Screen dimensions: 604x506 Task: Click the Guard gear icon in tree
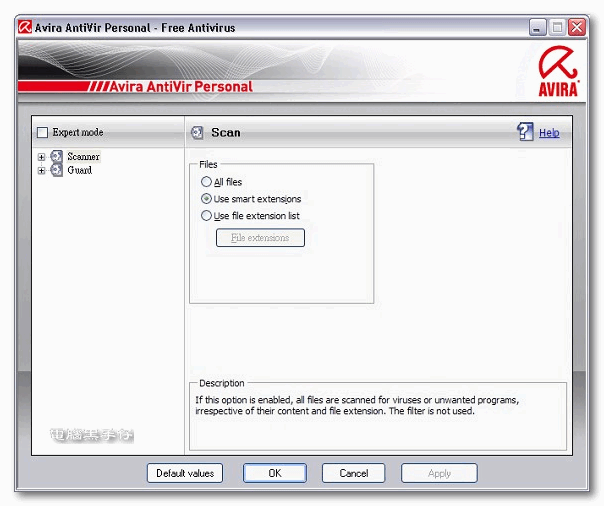57,170
